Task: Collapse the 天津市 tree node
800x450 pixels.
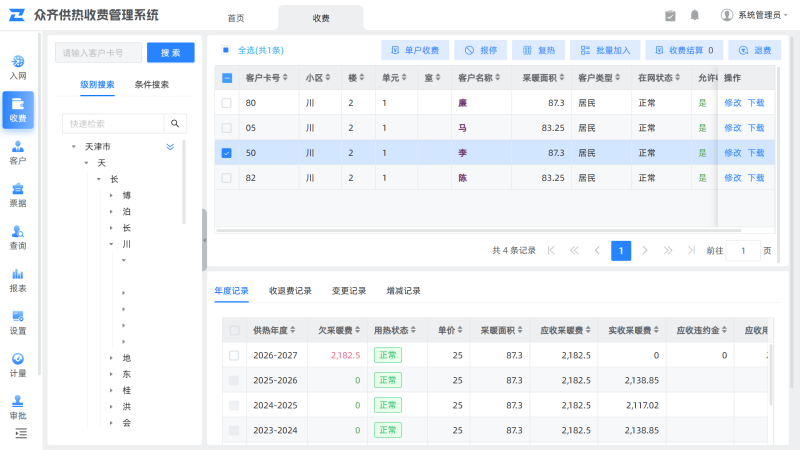Action: 73,147
